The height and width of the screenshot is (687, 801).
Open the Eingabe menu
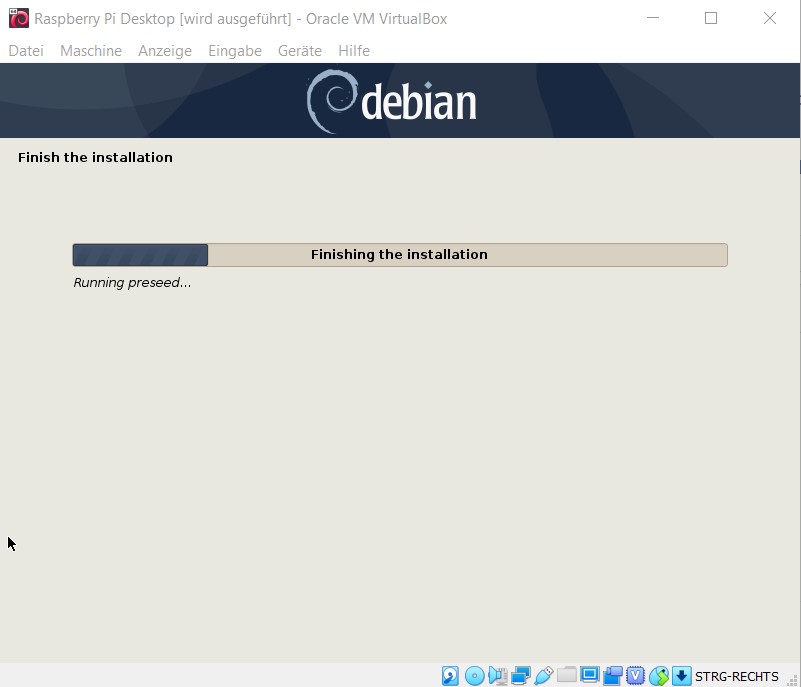point(235,51)
